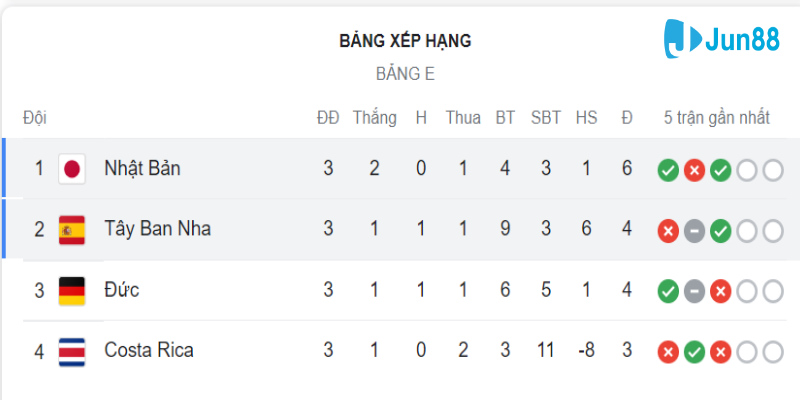Select the Đức team name
800x400 pixels.
point(121,290)
